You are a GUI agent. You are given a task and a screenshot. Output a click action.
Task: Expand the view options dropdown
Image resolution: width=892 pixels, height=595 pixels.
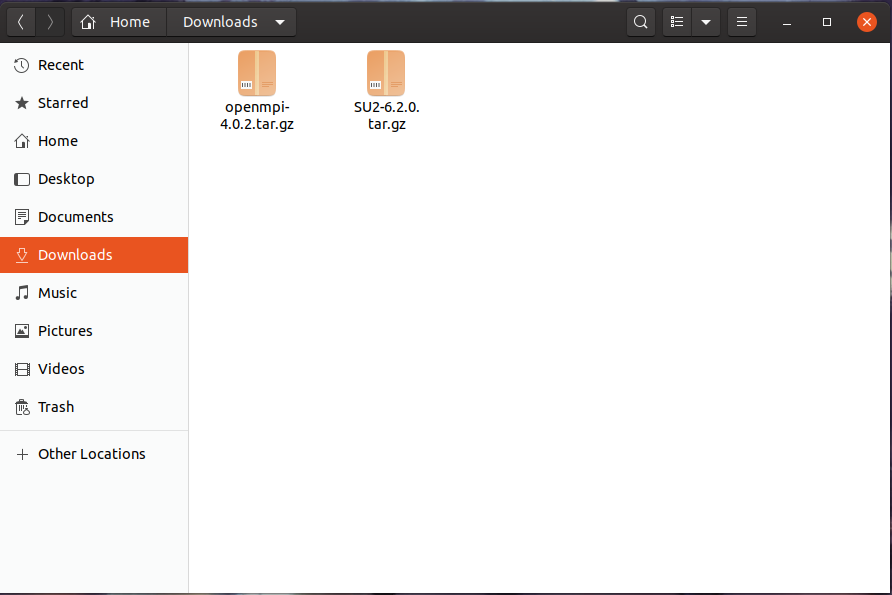706,21
